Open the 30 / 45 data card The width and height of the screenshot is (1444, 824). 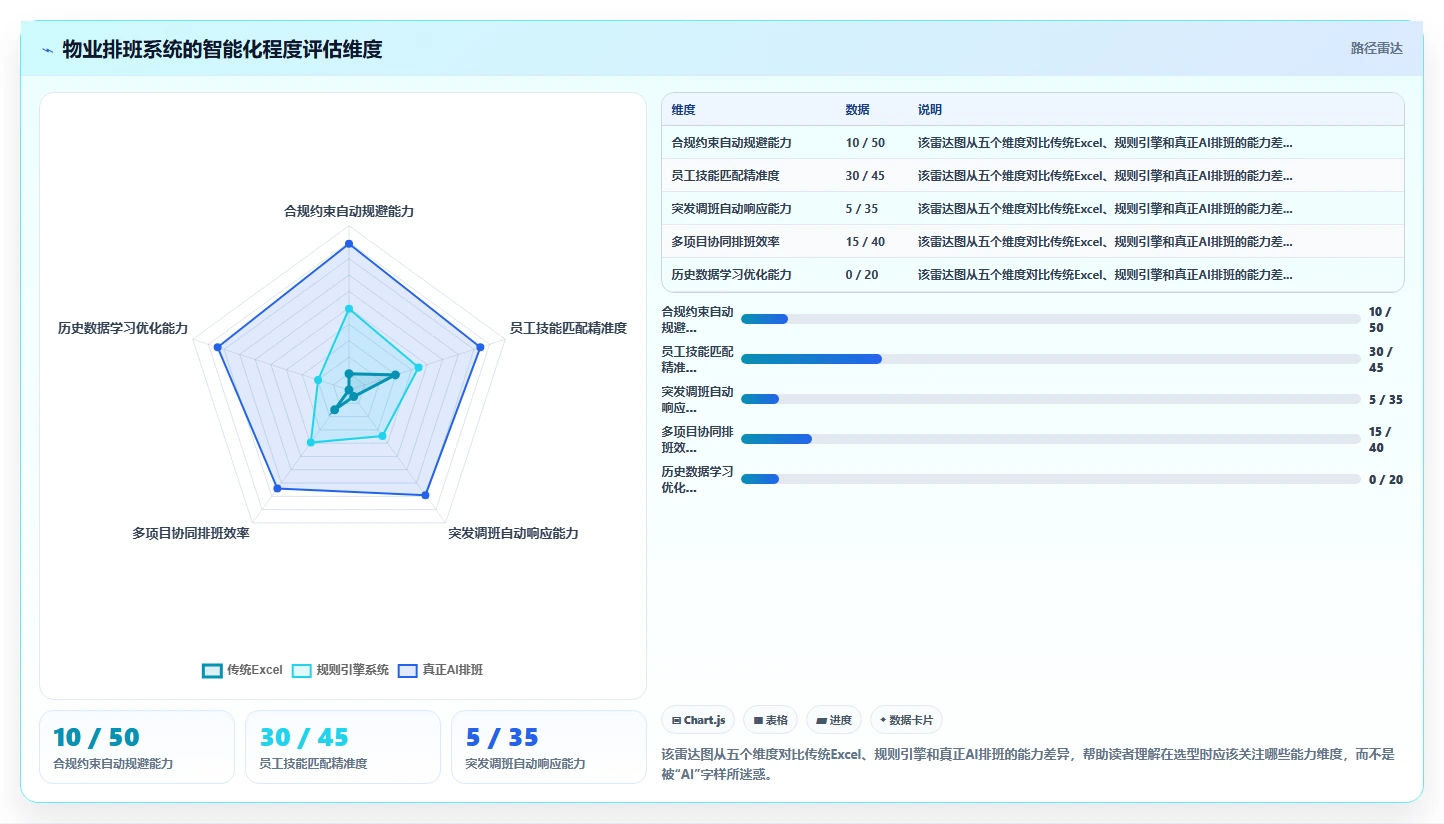tap(343, 747)
